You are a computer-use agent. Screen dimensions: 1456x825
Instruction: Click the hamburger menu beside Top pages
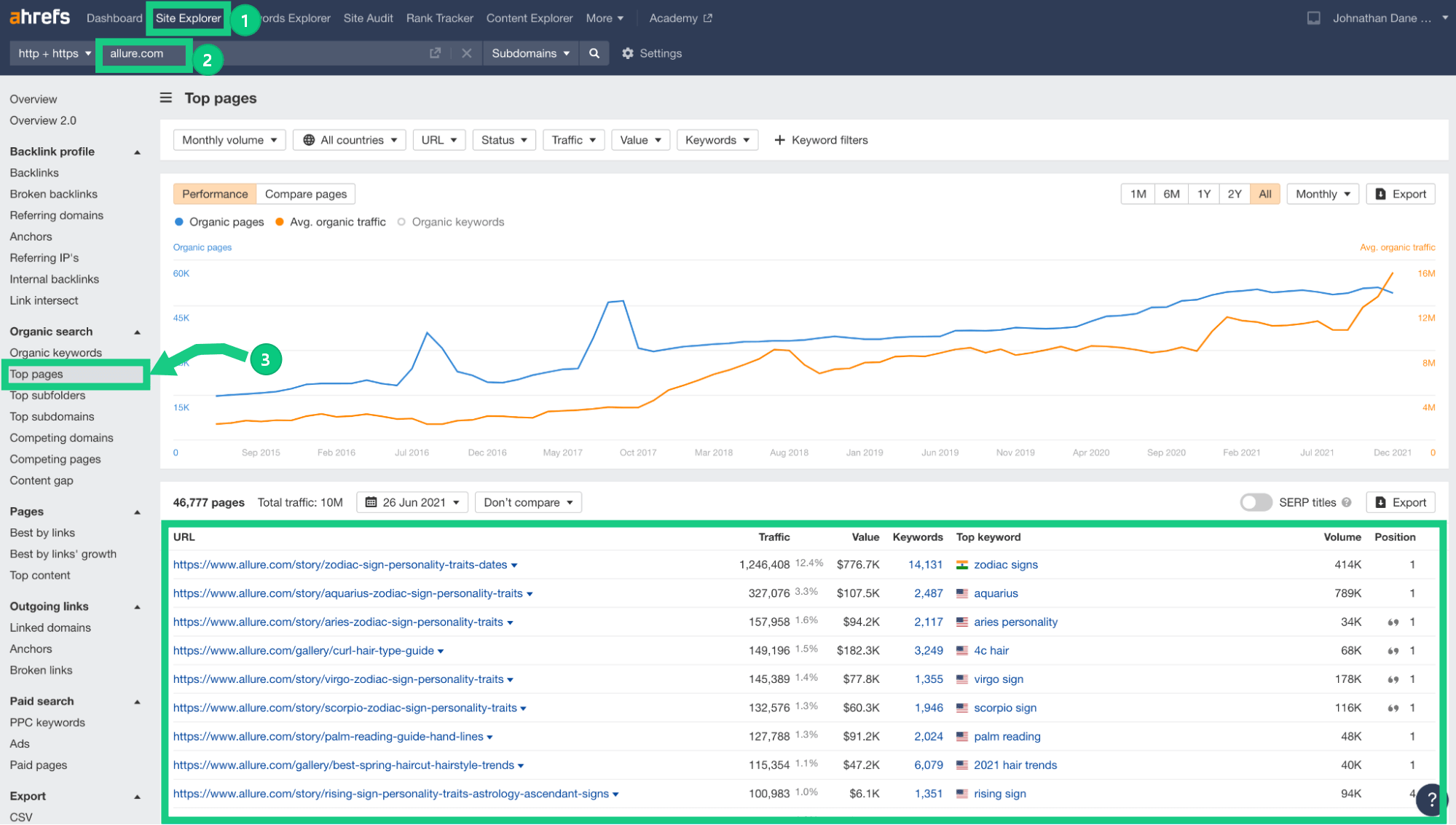point(166,98)
